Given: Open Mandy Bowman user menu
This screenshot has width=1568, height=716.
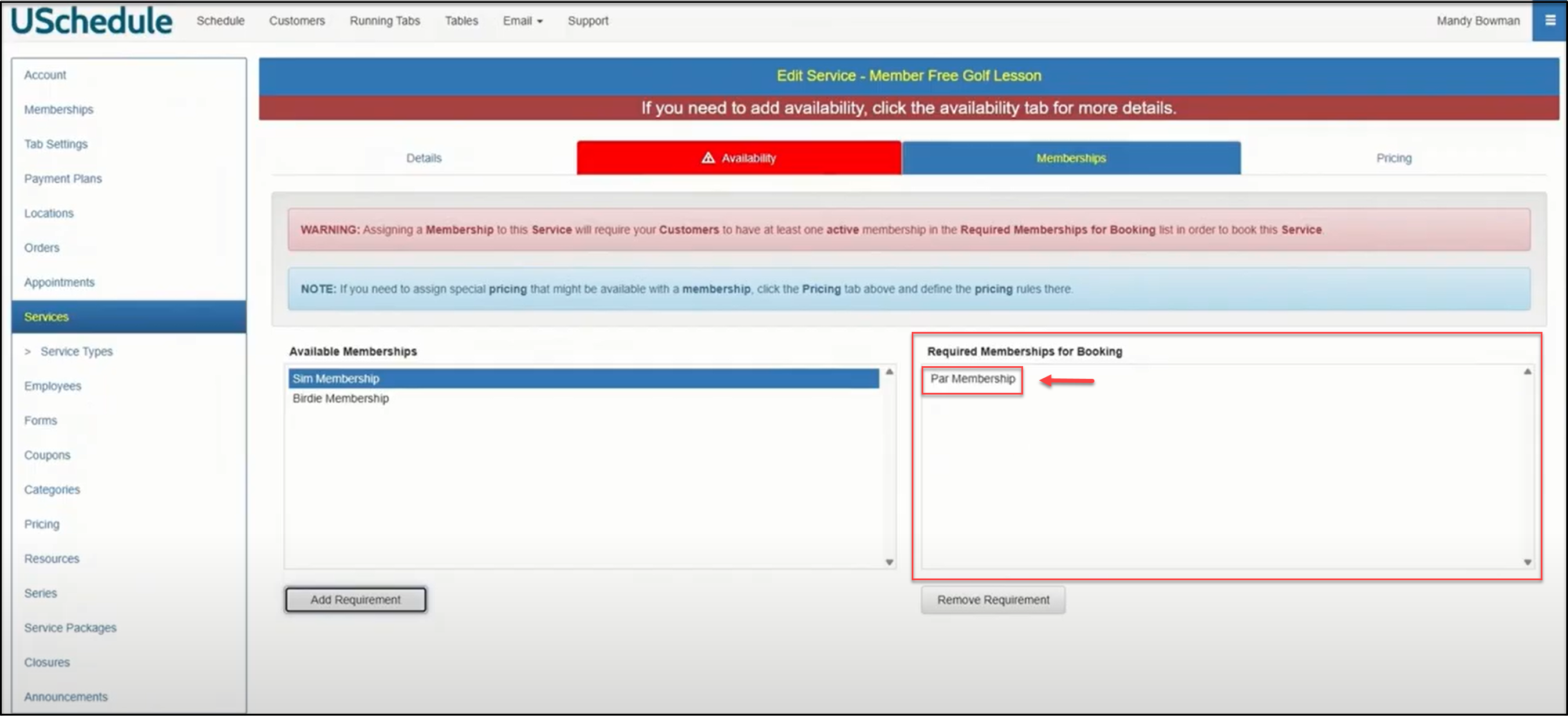Looking at the screenshot, I should pyautogui.click(x=1477, y=21).
